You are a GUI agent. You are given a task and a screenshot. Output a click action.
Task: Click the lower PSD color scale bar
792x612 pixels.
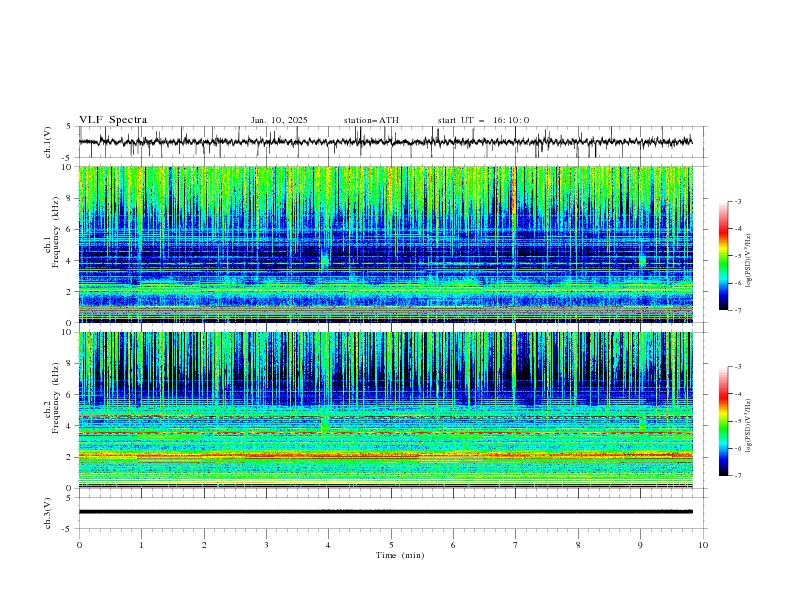(x=724, y=421)
